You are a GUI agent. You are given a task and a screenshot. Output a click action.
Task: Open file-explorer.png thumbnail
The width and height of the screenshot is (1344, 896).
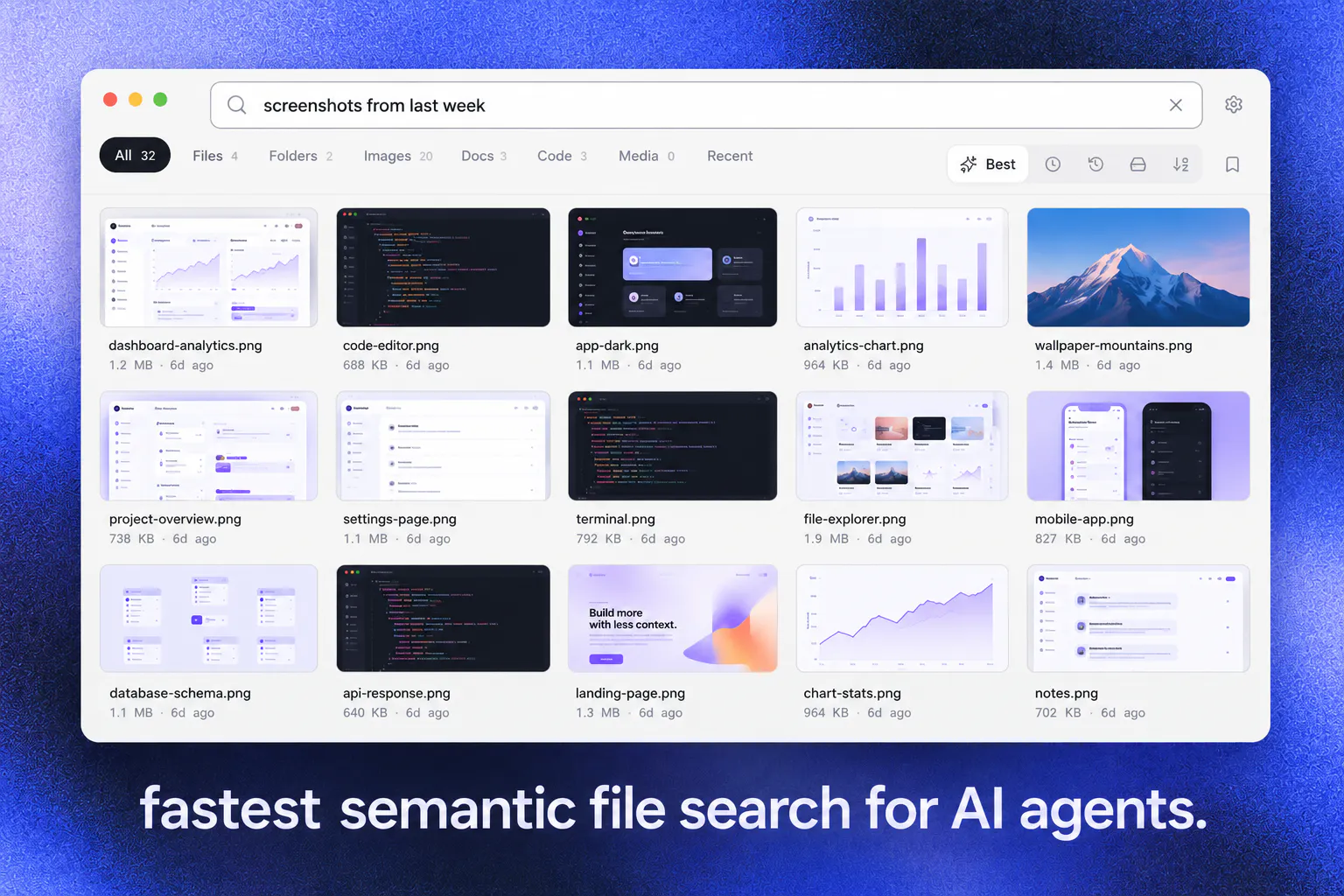click(x=902, y=445)
